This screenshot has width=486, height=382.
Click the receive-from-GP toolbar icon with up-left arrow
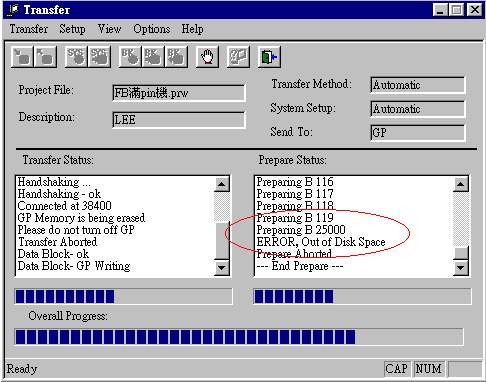(x=45, y=57)
